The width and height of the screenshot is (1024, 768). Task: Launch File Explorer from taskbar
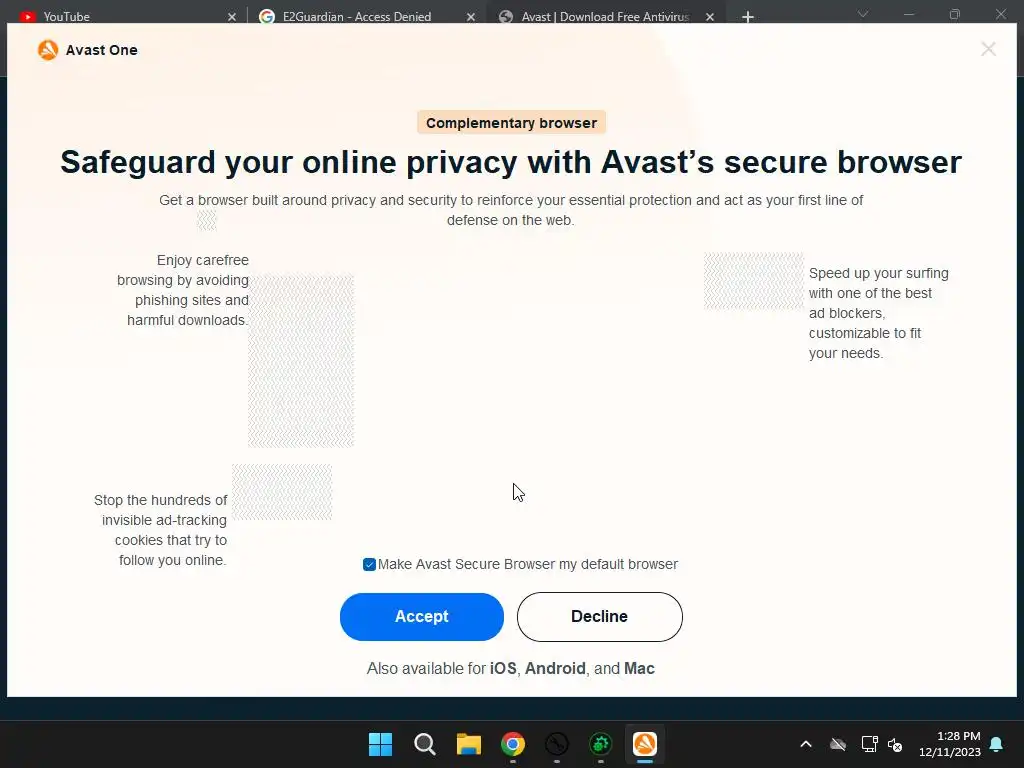469,744
